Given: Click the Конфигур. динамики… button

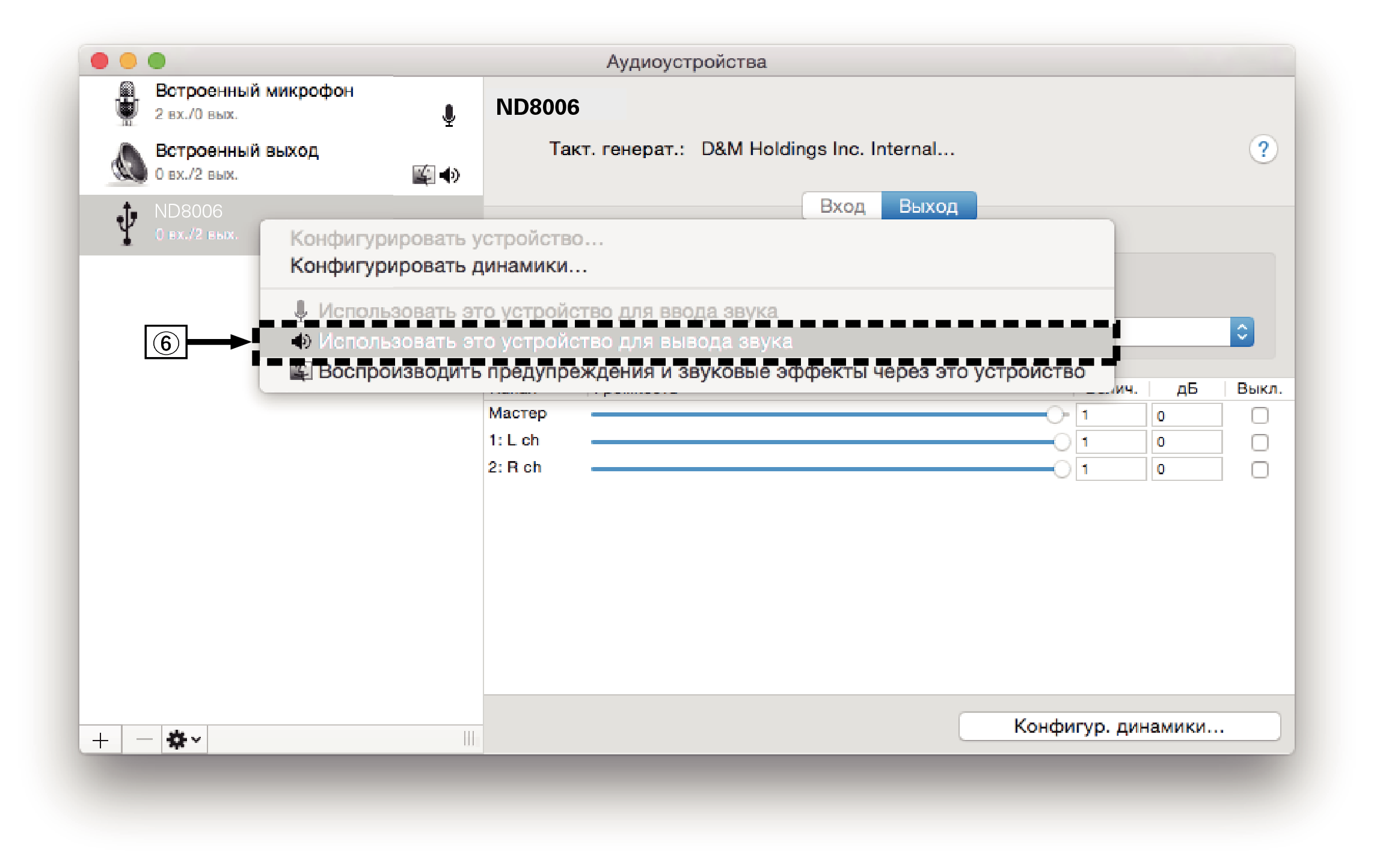Looking at the screenshot, I should click(1119, 726).
